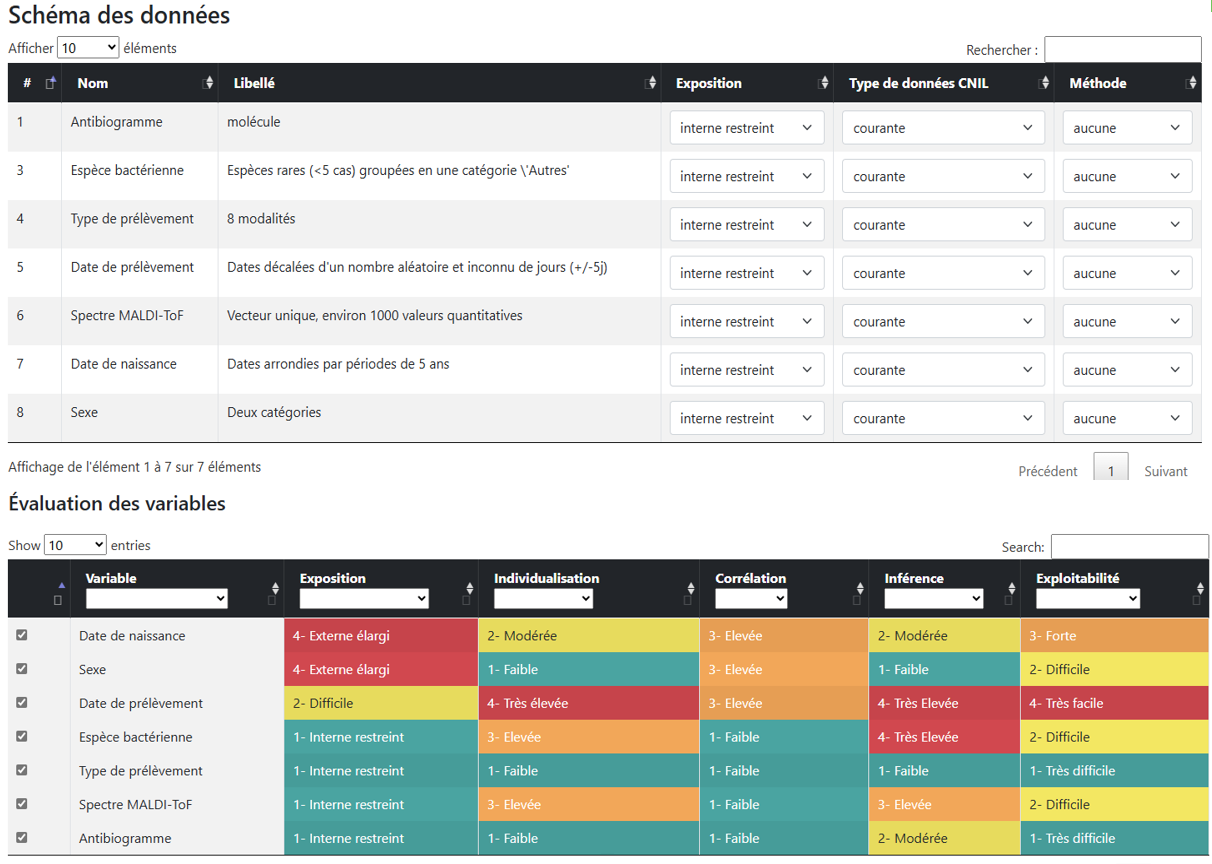
Task: Focus the Rechercher search field
Action: pyautogui.click(x=1122, y=49)
